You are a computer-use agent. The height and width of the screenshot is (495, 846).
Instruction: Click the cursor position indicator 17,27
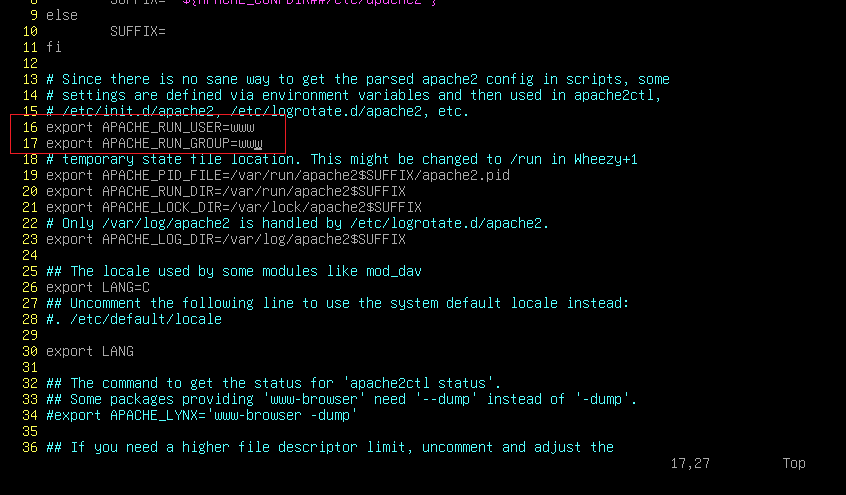pyautogui.click(x=690, y=463)
